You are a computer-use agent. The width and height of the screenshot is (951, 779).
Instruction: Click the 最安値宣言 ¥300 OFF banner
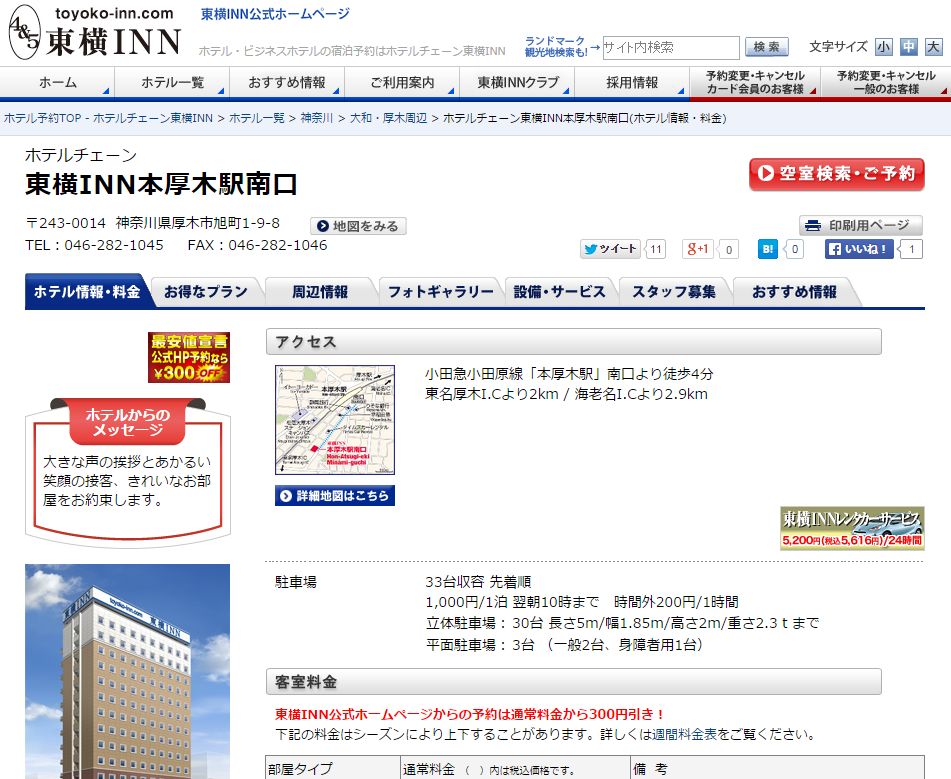click(189, 357)
